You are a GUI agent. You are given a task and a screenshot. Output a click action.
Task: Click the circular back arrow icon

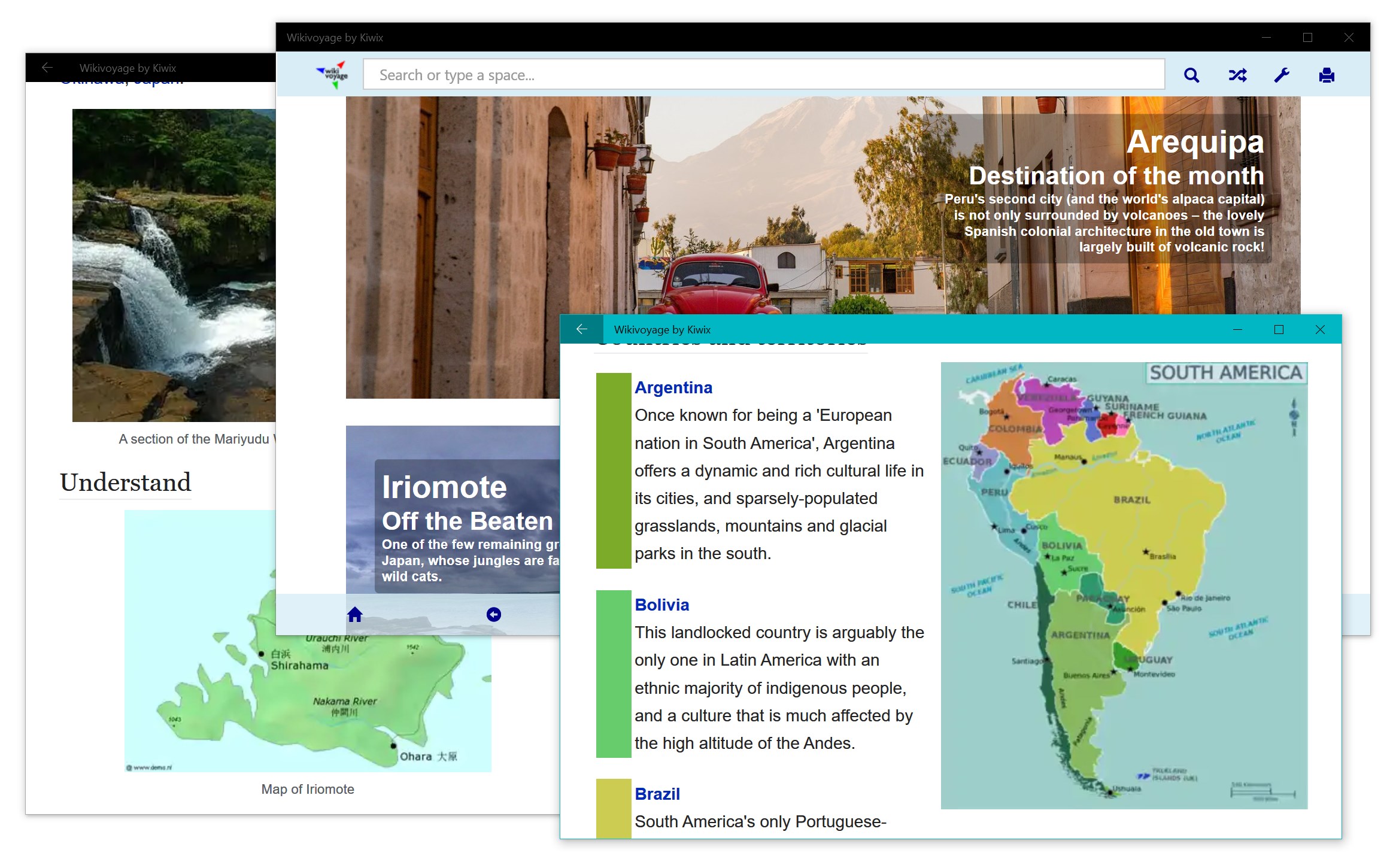[x=493, y=614]
